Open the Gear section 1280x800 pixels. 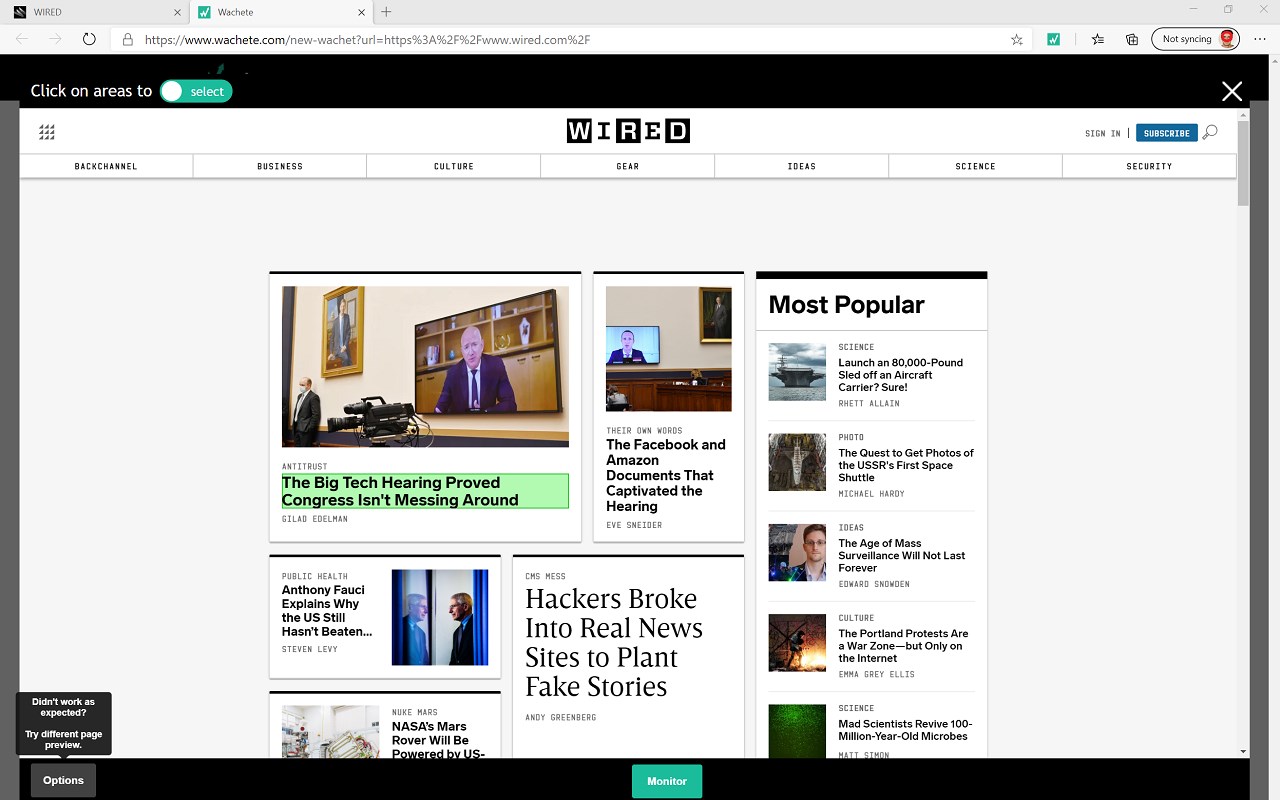coord(628,166)
